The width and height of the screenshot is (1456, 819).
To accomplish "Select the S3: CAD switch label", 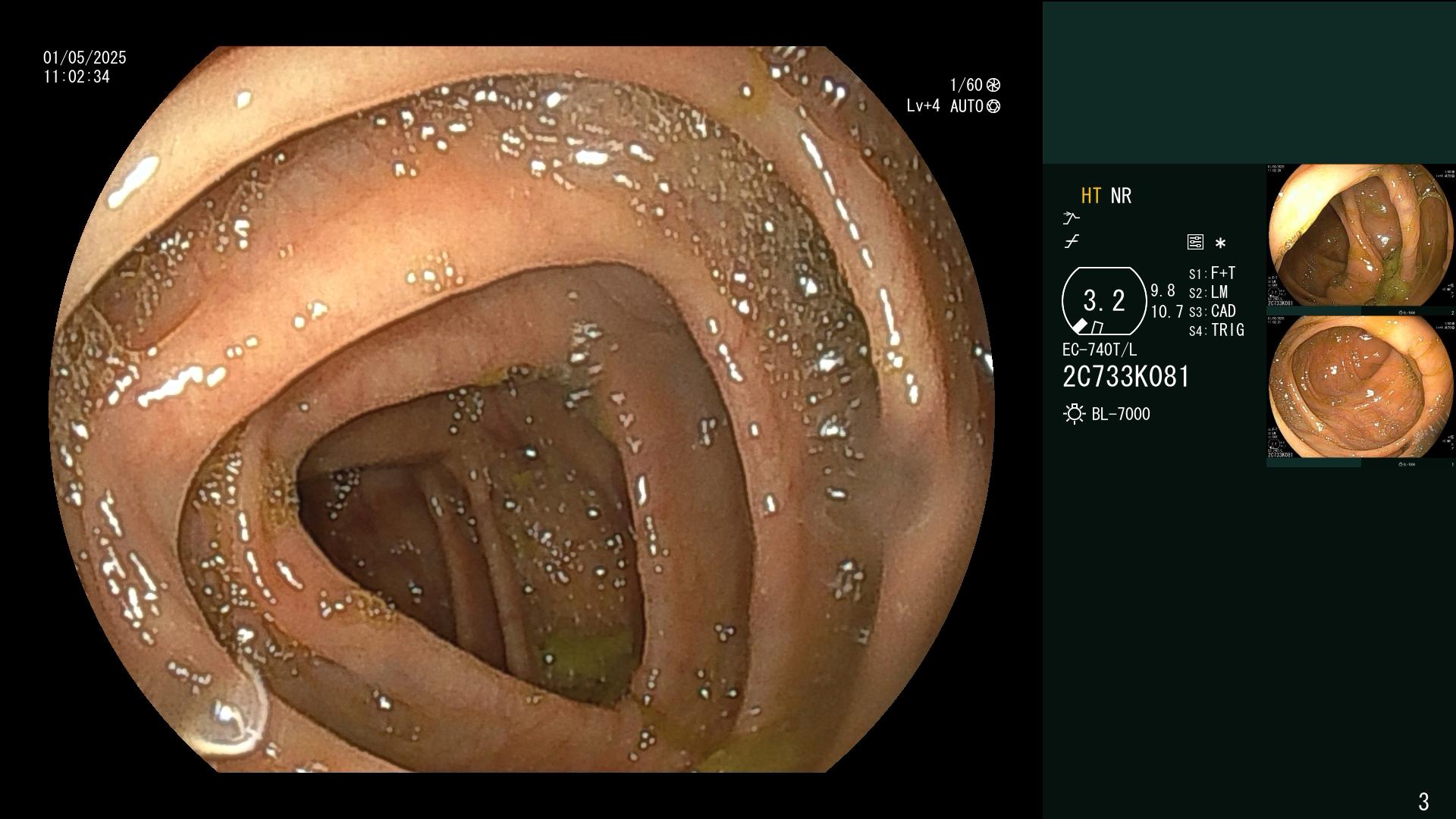I will (1212, 311).
